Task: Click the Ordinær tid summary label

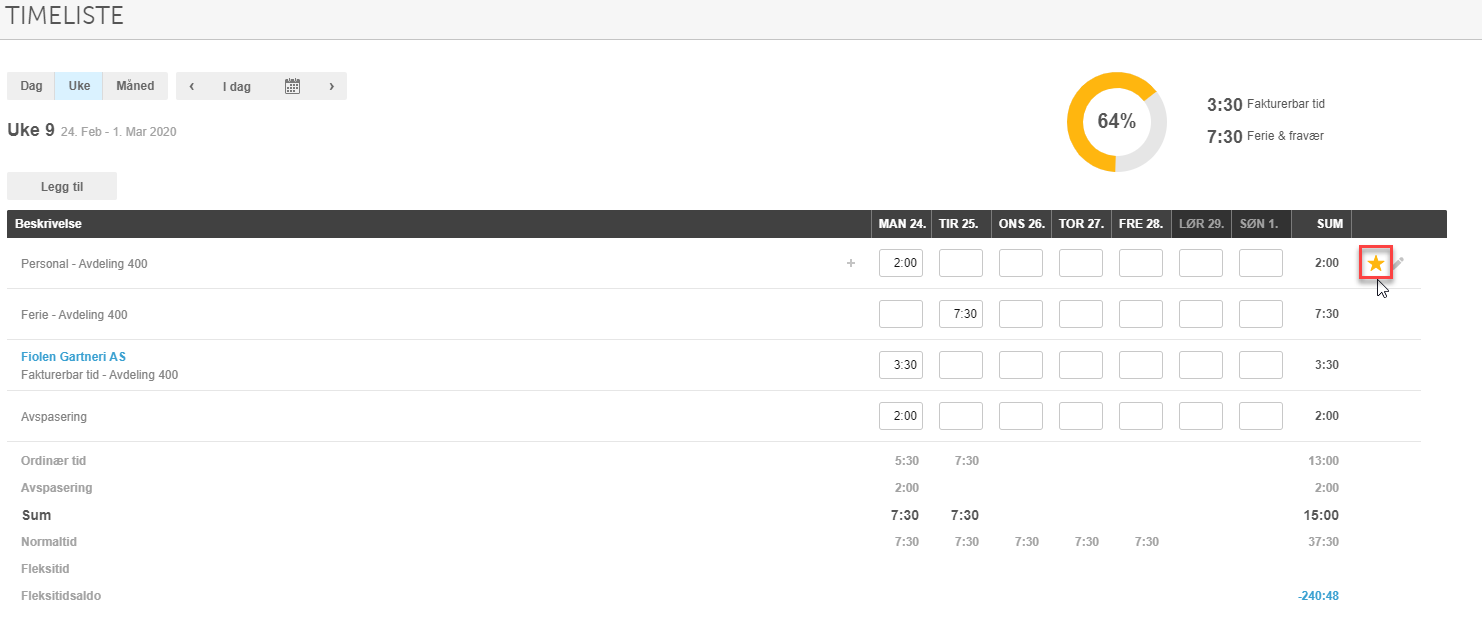Action: (54, 461)
